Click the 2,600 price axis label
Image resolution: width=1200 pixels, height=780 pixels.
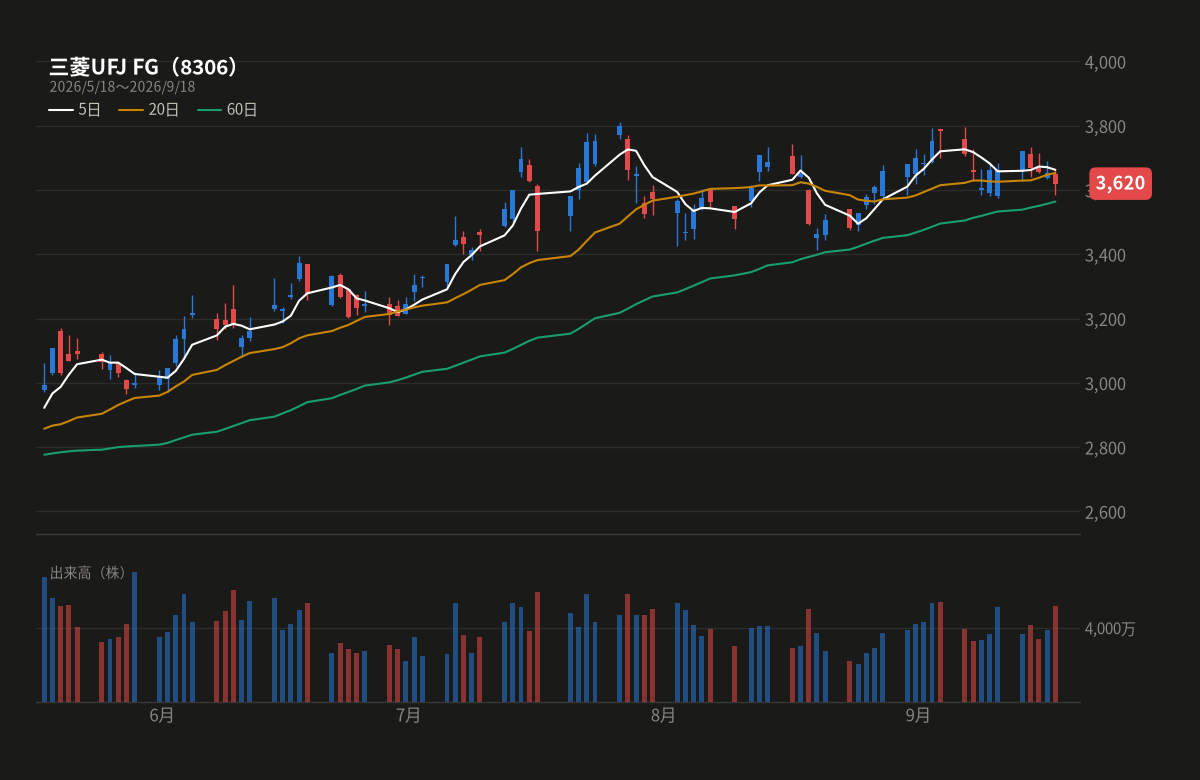click(x=1105, y=512)
